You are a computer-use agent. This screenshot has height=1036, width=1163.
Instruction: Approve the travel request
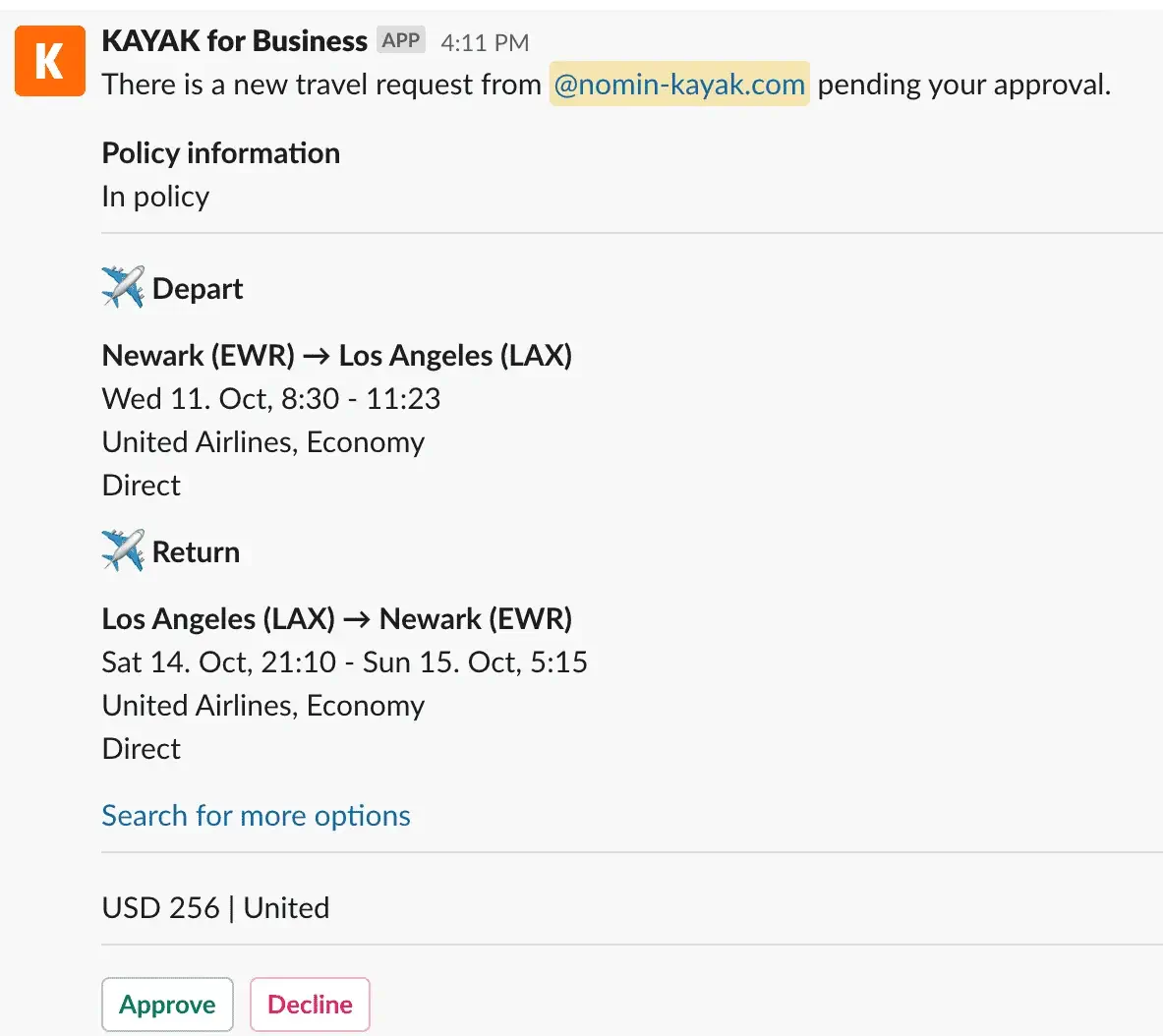click(167, 1005)
